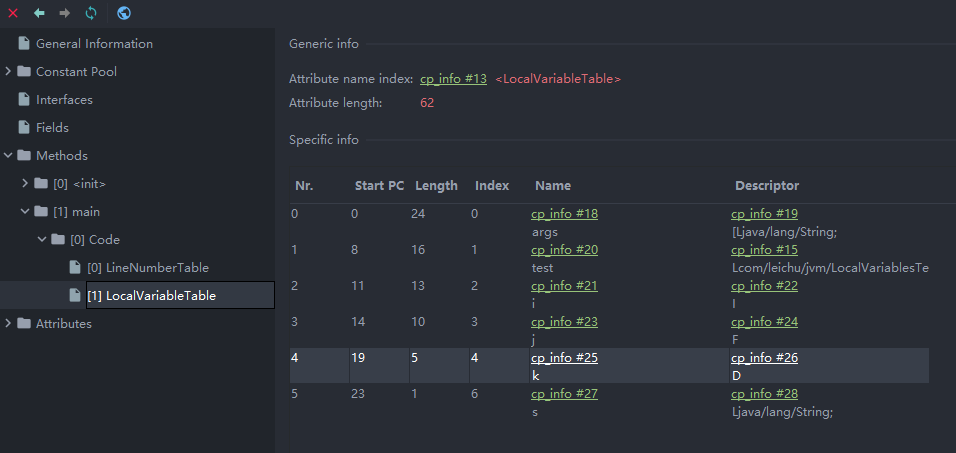Collapse the [1] main method node
956x453 pixels.
tap(25, 212)
